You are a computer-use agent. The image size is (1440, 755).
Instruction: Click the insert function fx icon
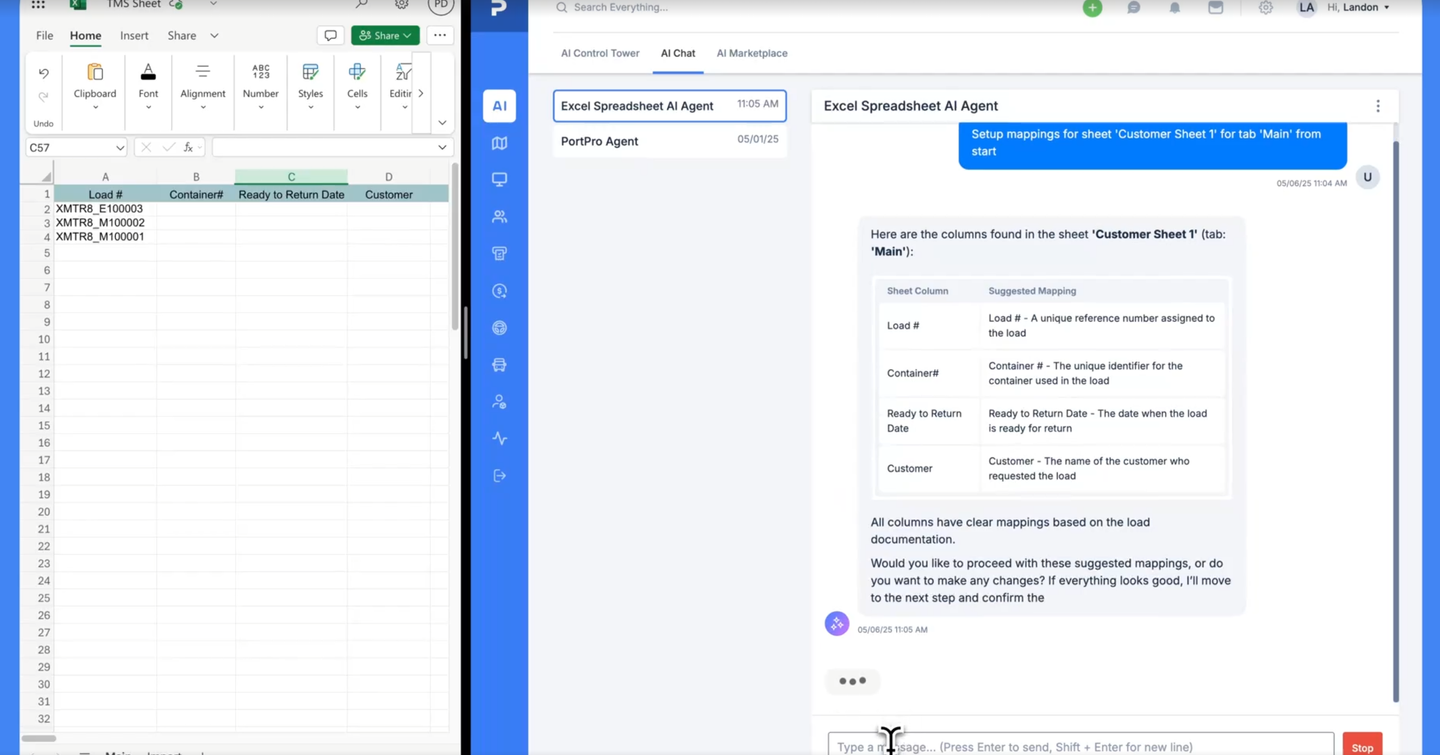point(188,148)
